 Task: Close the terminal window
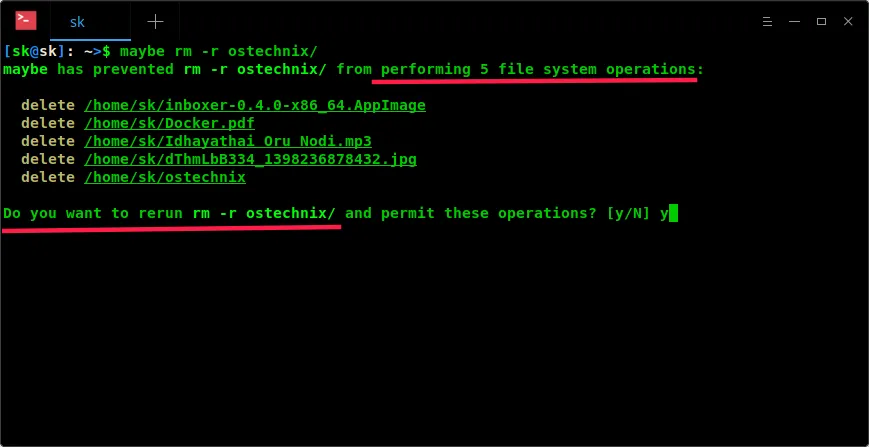[847, 20]
